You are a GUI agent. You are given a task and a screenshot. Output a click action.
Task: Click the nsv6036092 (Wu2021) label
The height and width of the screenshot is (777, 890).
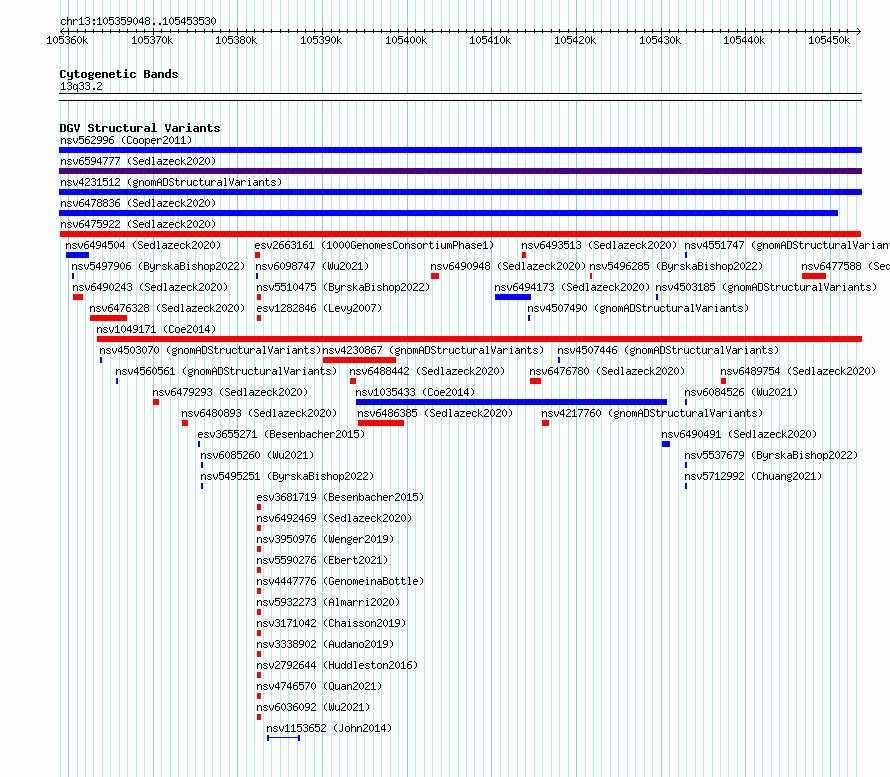click(313, 707)
